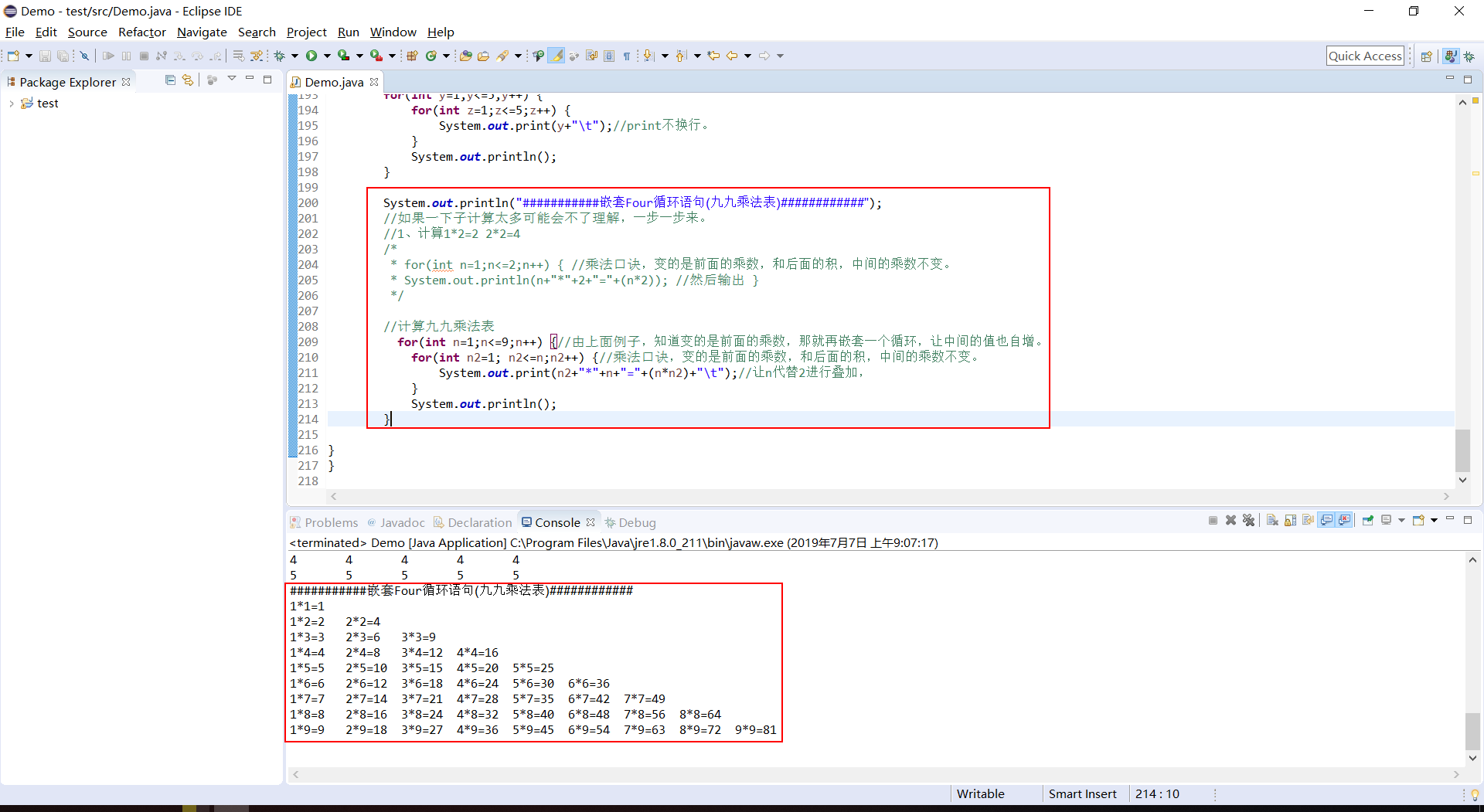Toggle Show Console on Standard Error change
The width and height of the screenshot is (1484, 812).
point(1344,520)
